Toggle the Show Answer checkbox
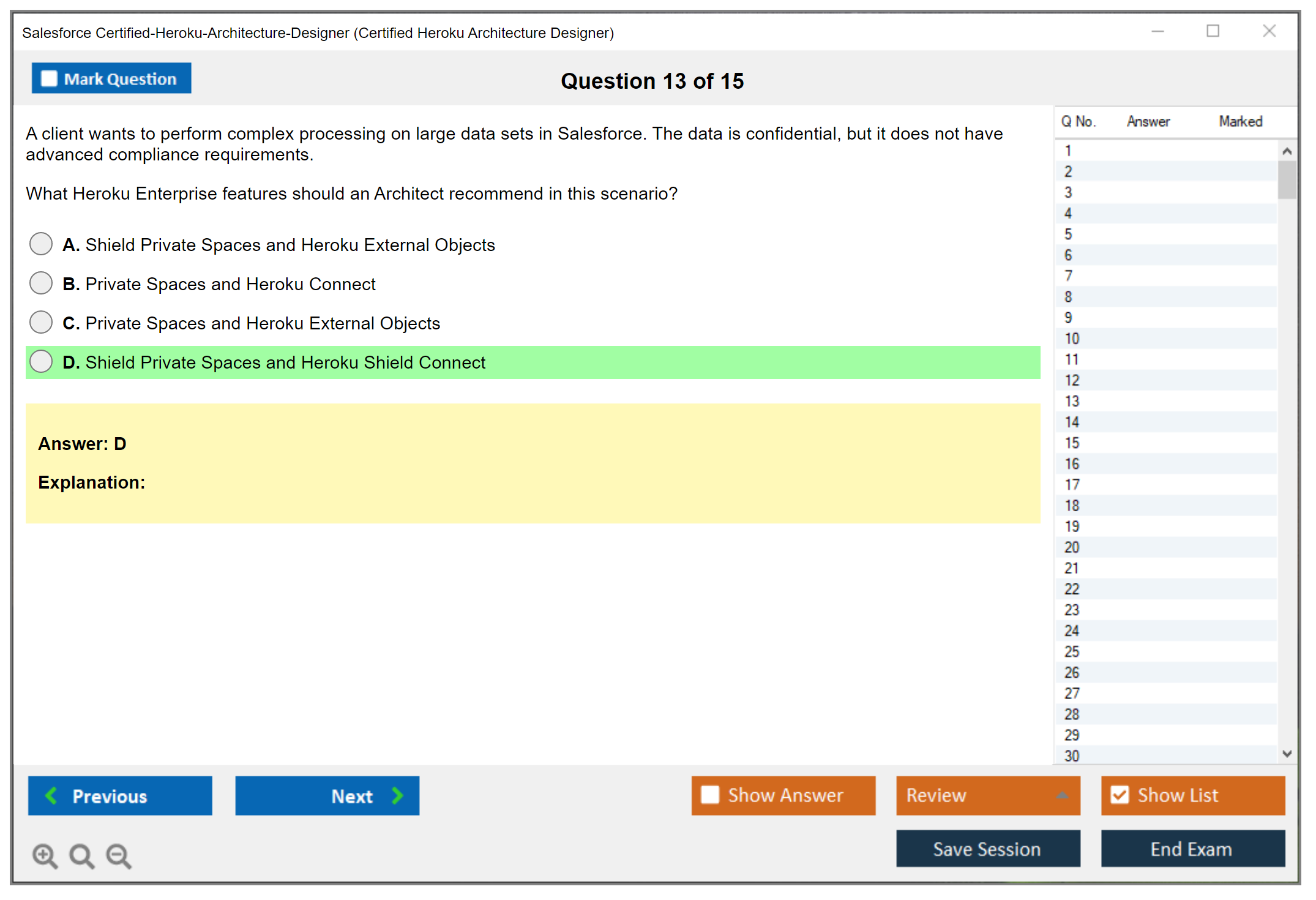The image size is (1316, 900). tap(710, 795)
